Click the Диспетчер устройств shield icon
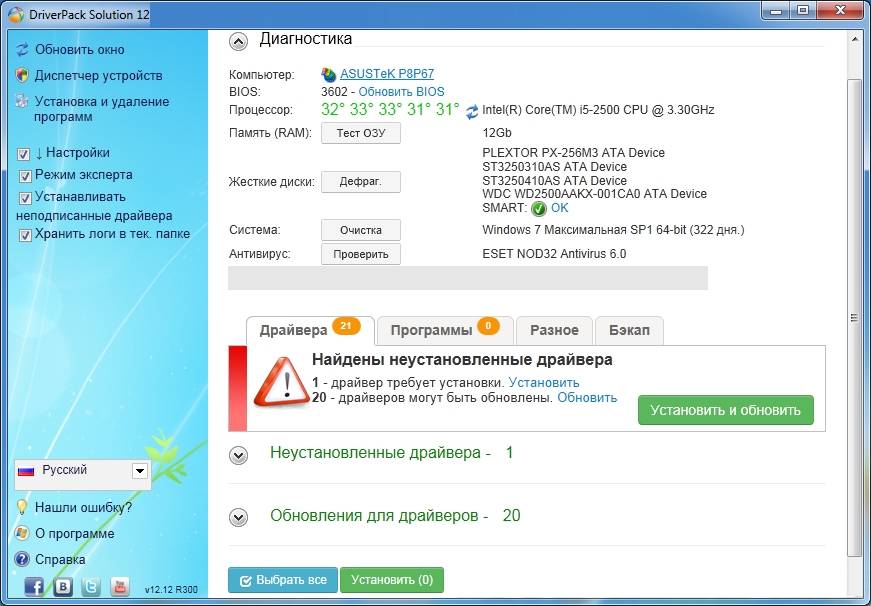 pos(23,75)
